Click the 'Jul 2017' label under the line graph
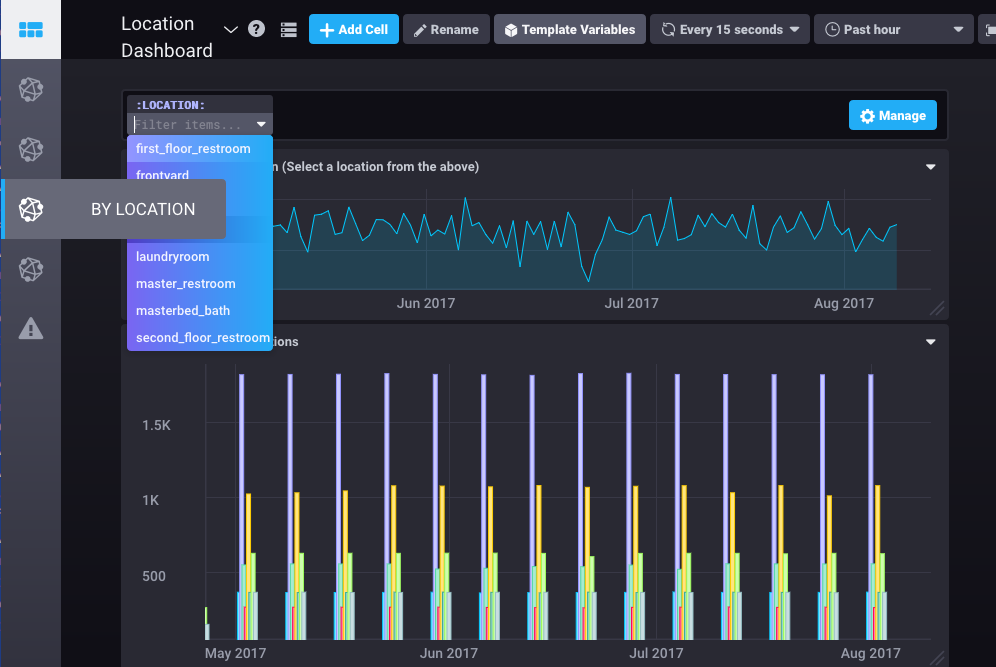Image resolution: width=996 pixels, height=667 pixels. tap(631, 303)
